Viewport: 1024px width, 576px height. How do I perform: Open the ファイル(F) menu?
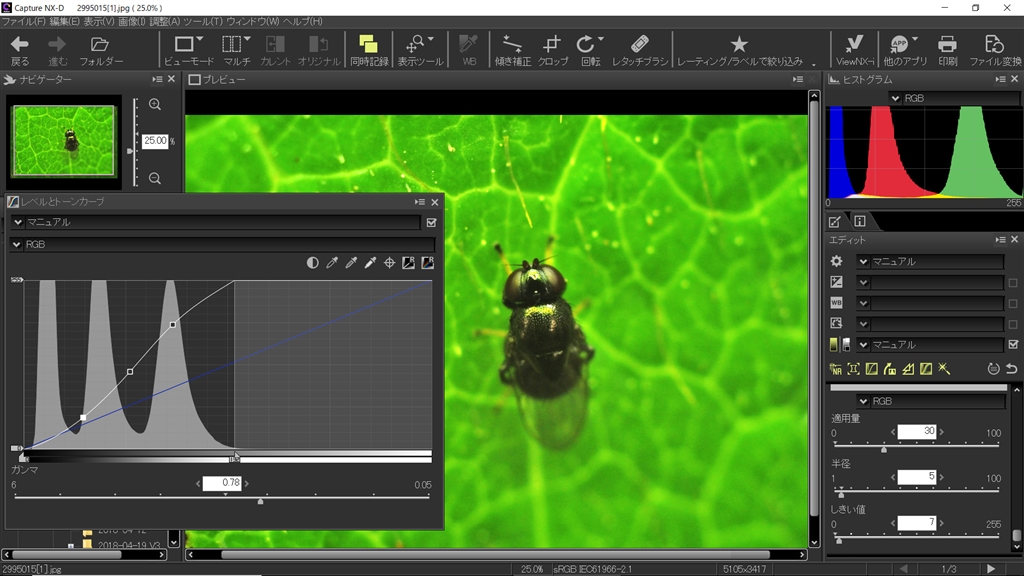(x=24, y=21)
